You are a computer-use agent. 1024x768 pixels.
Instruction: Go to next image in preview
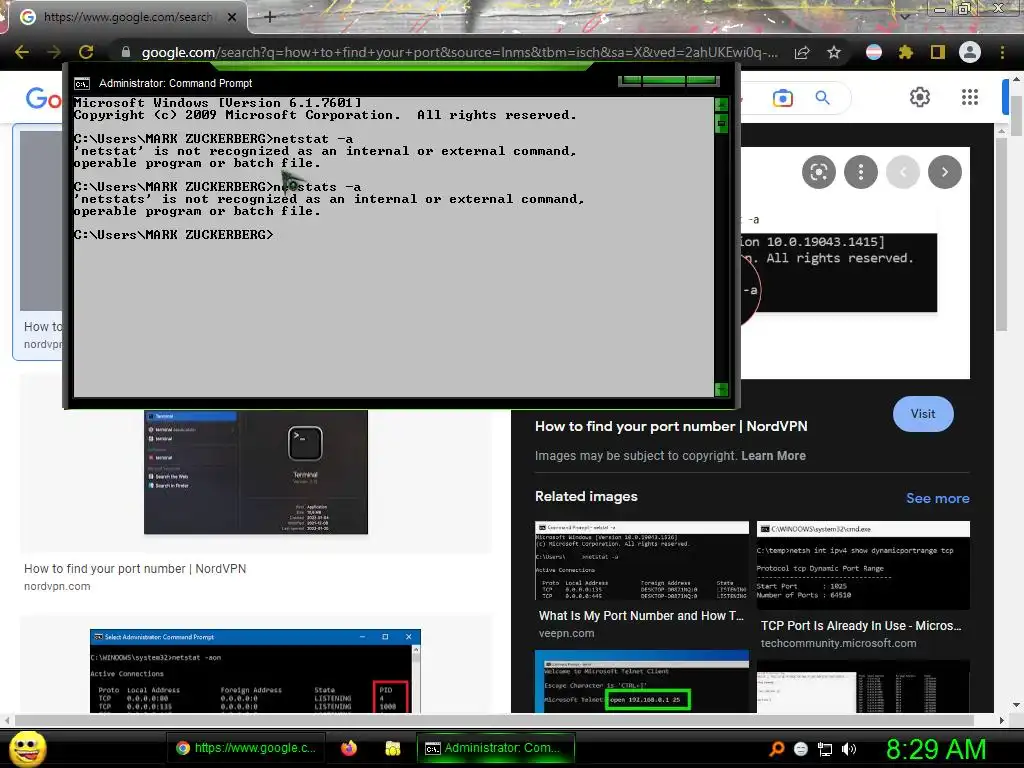[944, 172]
